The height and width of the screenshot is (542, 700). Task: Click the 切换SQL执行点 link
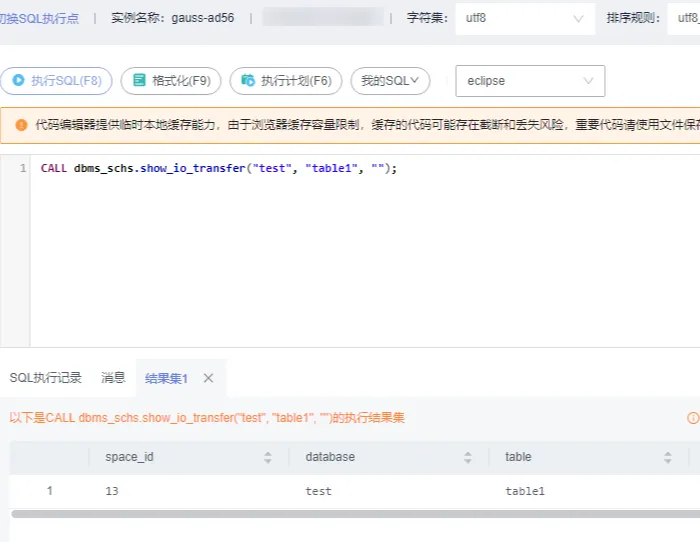[x=39, y=18]
